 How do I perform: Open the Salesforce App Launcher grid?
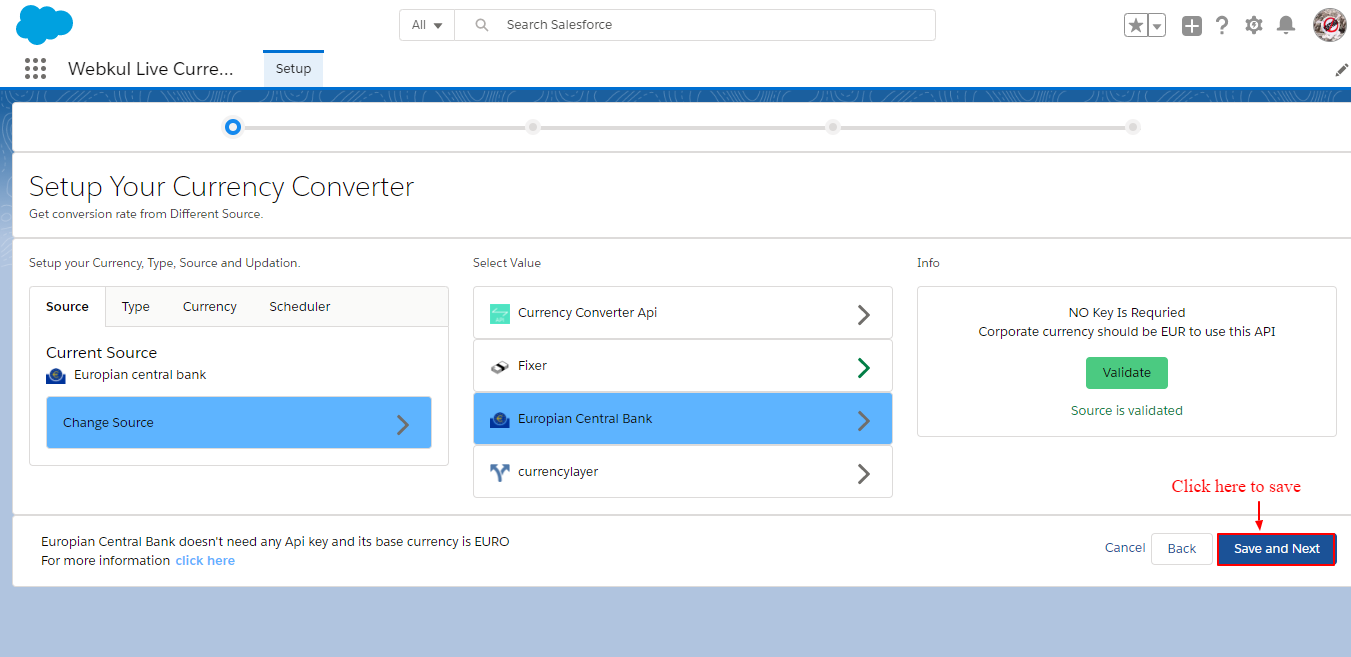[35, 68]
